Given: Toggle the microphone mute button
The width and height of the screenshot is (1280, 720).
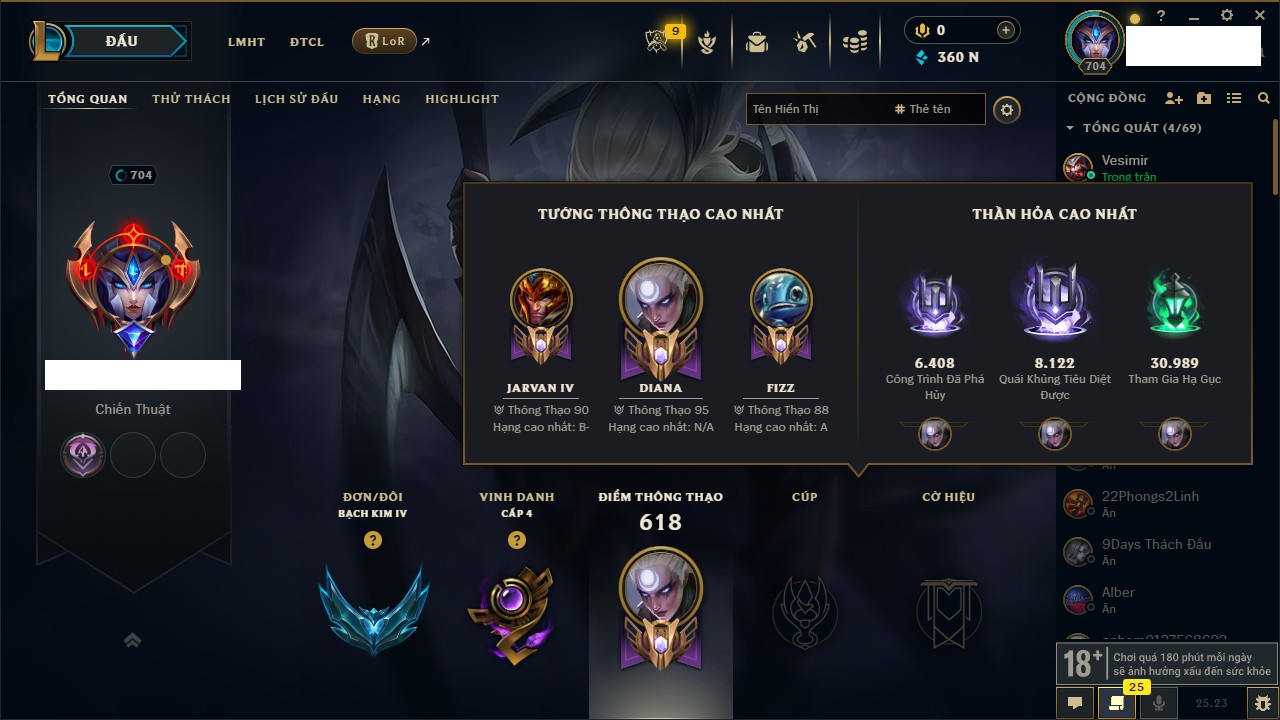Looking at the screenshot, I should [1159, 703].
